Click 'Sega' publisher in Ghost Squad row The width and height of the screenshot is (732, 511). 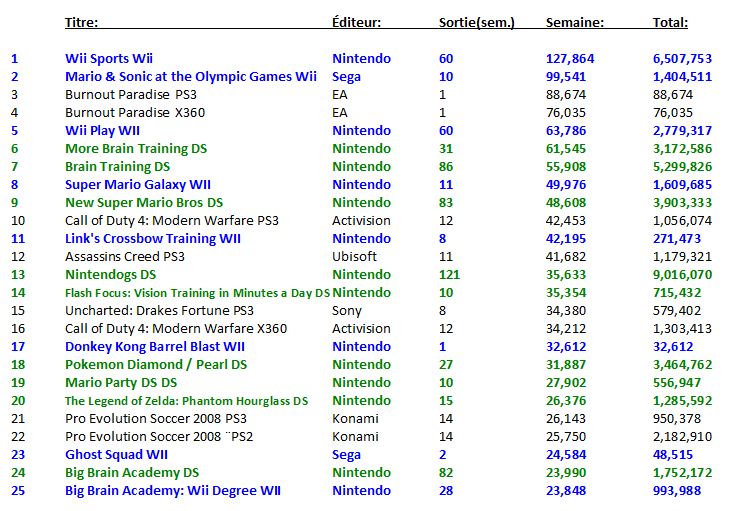pos(346,455)
